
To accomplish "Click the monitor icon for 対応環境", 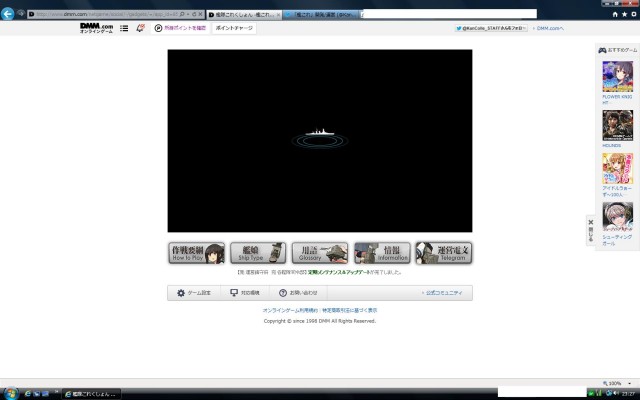I will click(x=234, y=293).
